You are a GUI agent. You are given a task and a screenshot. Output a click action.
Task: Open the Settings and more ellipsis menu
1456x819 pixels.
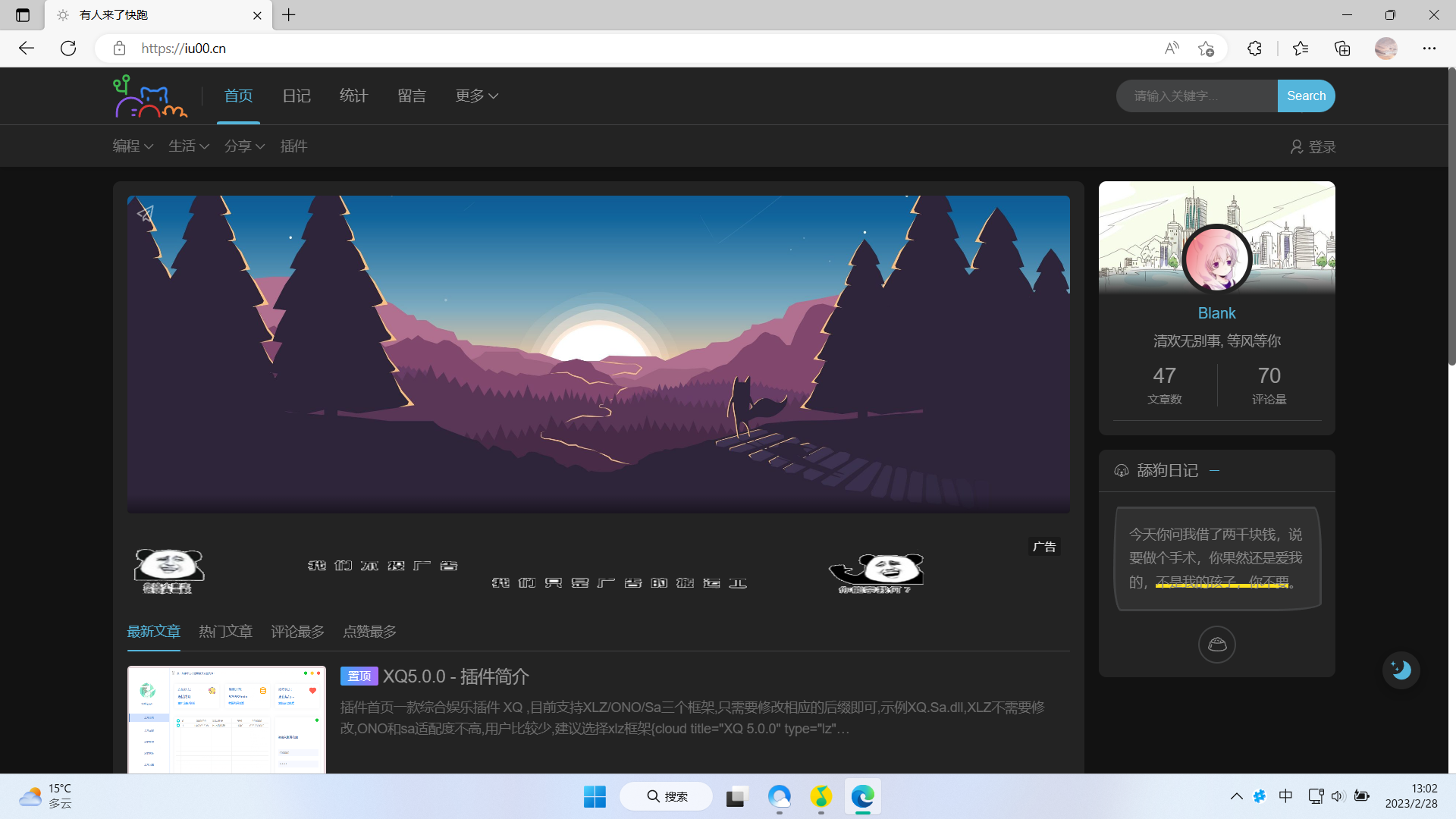point(1429,49)
